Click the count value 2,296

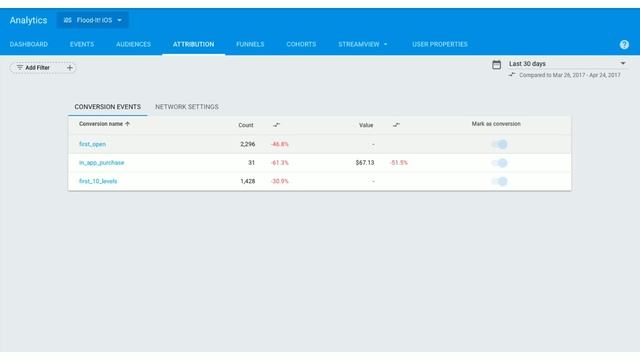[248, 144]
